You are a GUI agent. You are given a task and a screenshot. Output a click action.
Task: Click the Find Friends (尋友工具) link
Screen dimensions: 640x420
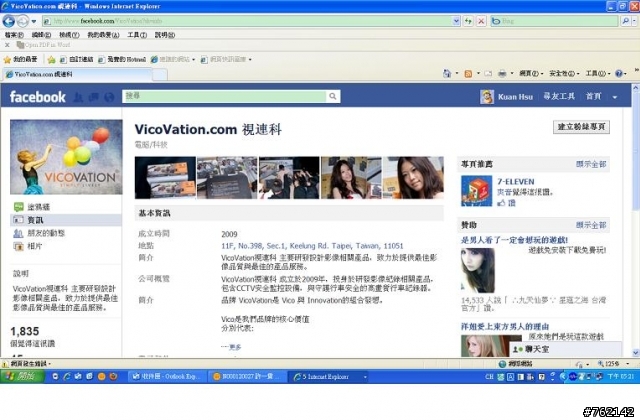(559, 96)
